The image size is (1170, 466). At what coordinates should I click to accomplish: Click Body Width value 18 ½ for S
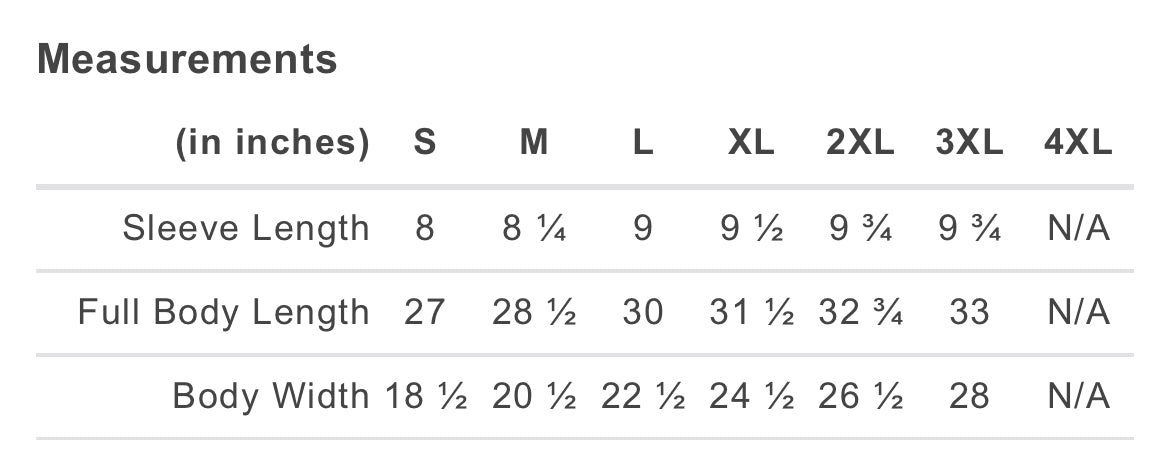coord(425,395)
